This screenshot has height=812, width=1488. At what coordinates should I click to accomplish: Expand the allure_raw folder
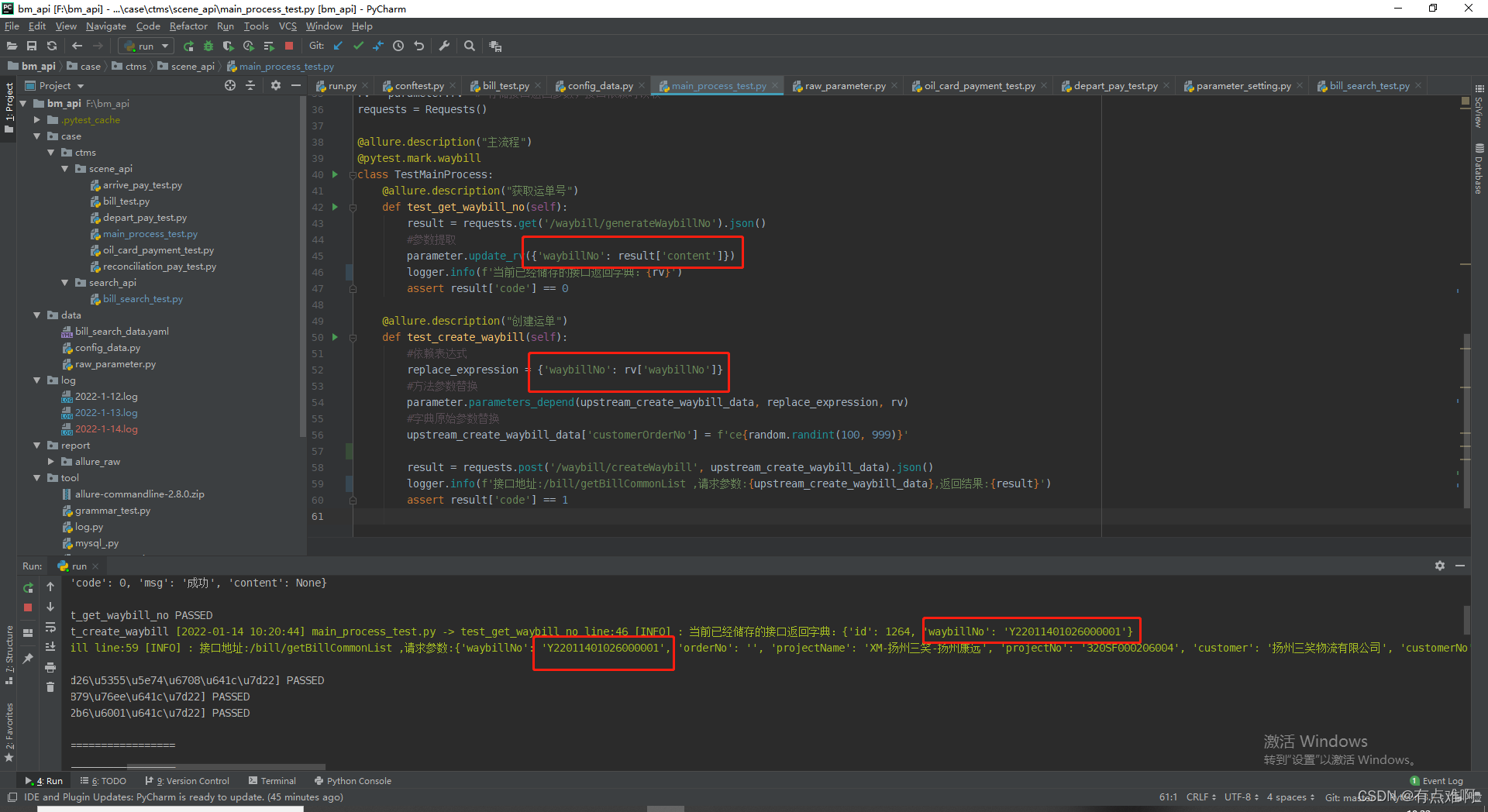(x=51, y=462)
